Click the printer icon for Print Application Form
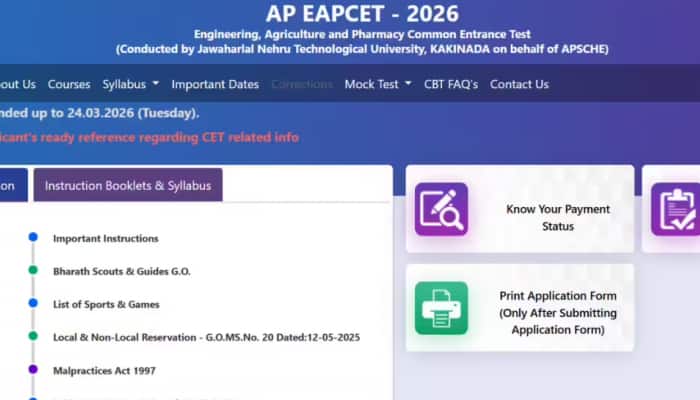Image resolution: width=700 pixels, height=400 pixels. click(x=441, y=307)
